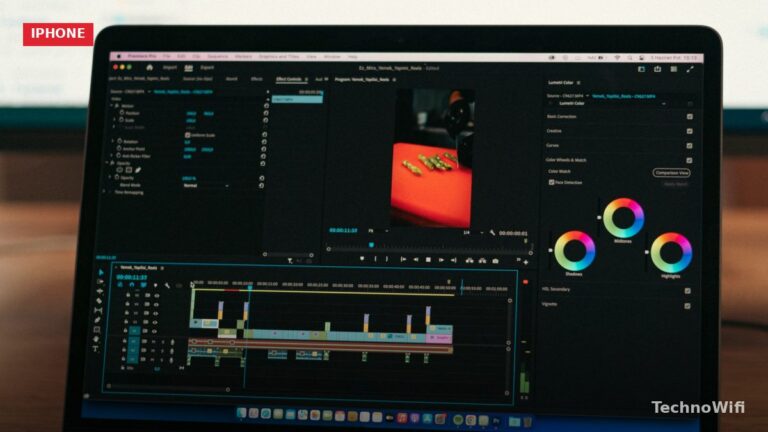Viewport: 768px width, 432px height.
Task: Open the Window menu
Action: 332,57
